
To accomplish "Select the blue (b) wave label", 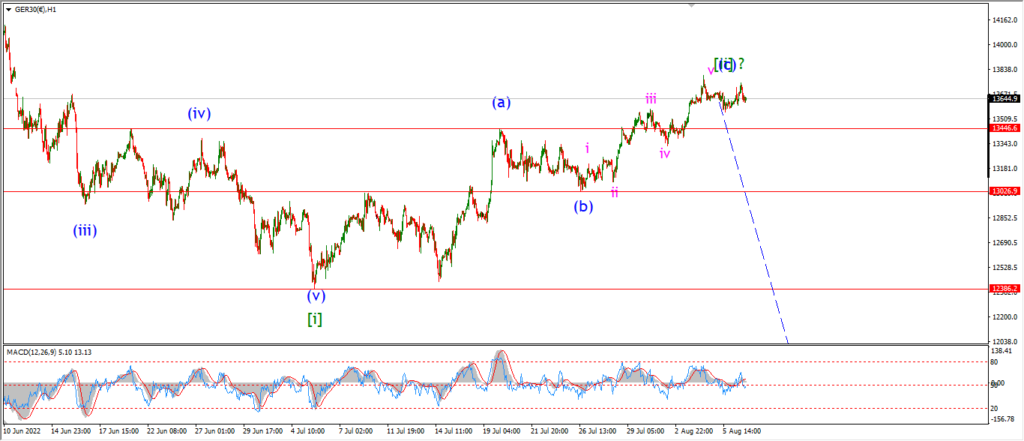I will (583, 206).
